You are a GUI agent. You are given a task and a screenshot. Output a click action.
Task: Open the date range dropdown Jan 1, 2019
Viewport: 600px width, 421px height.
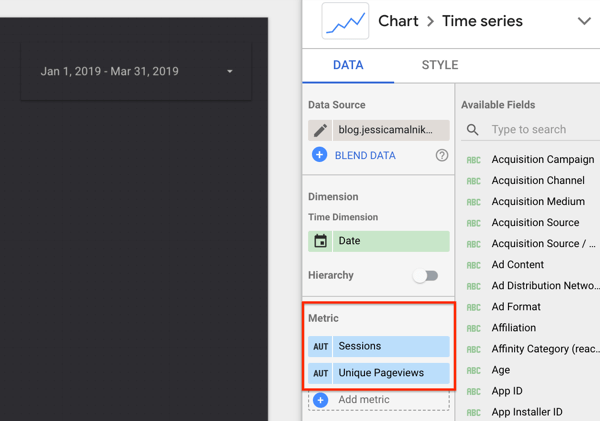(x=136, y=71)
